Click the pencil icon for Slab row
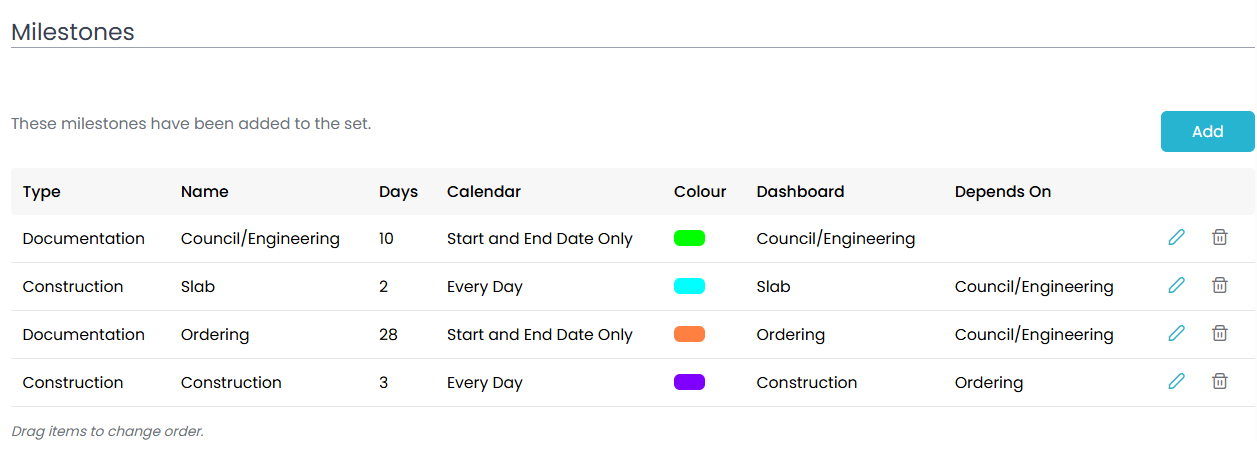 click(1176, 285)
